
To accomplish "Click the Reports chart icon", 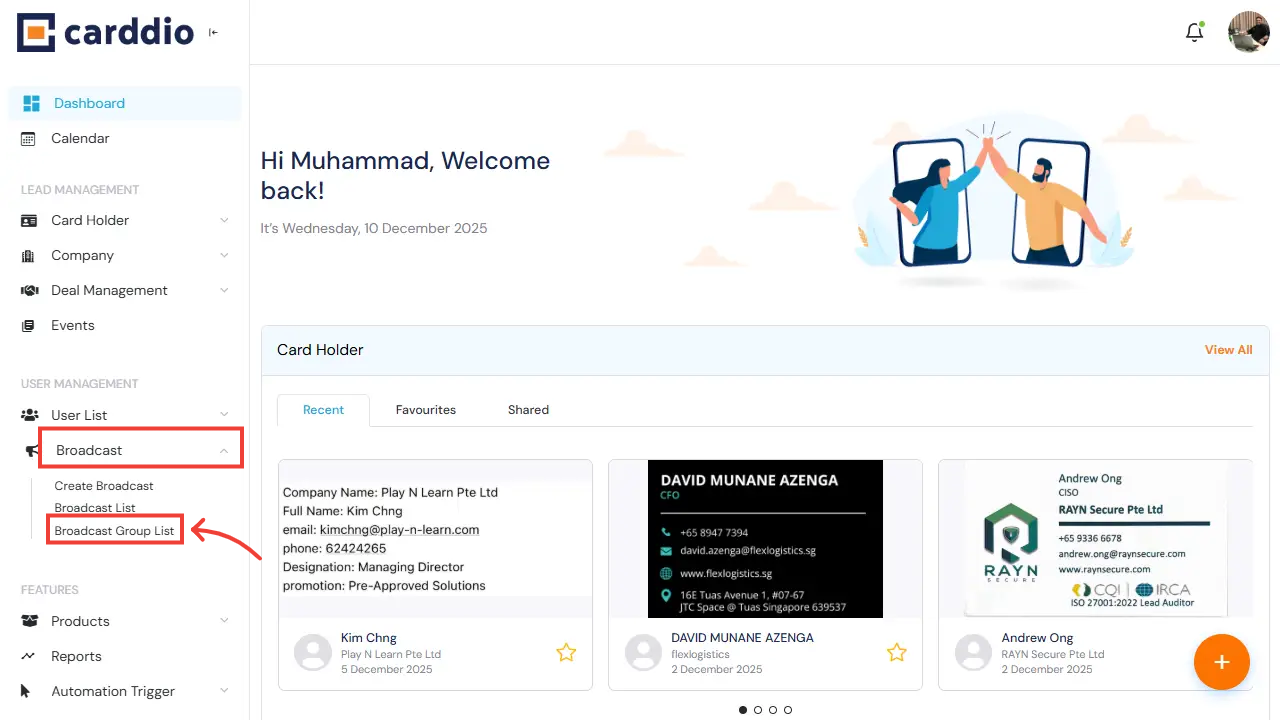I will [29, 657].
